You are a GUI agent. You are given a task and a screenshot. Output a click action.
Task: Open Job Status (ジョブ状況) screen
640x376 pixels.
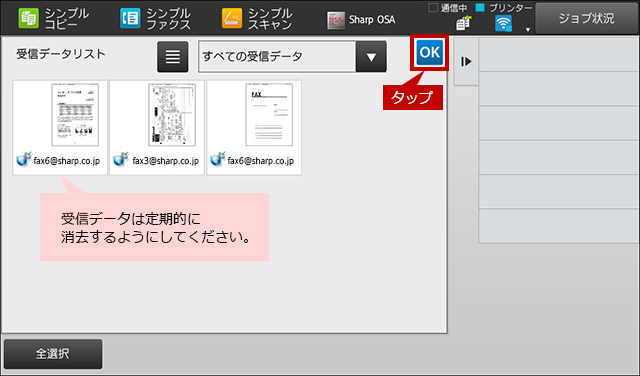tap(587, 18)
